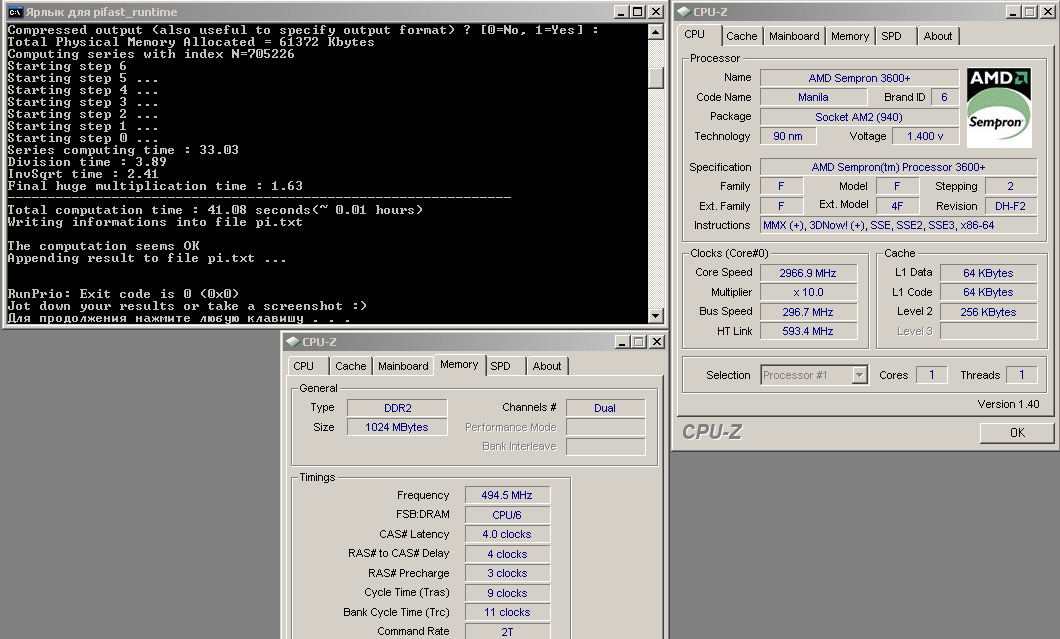Click the Command Rate value 2T

pyautogui.click(x=507, y=632)
